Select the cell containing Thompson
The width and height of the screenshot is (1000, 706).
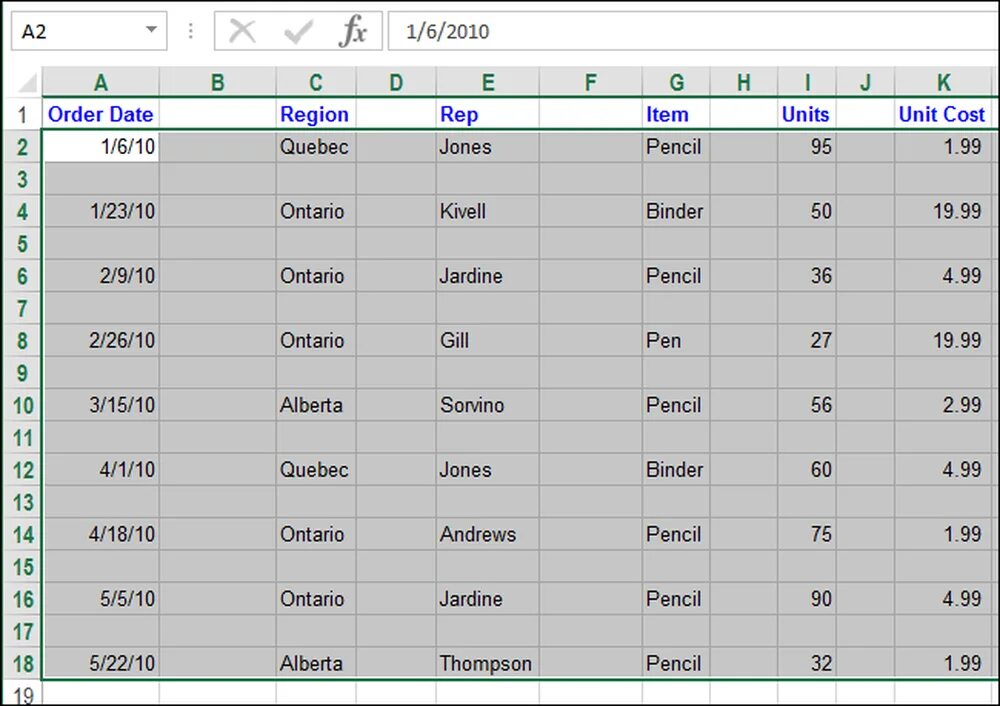[488, 663]
